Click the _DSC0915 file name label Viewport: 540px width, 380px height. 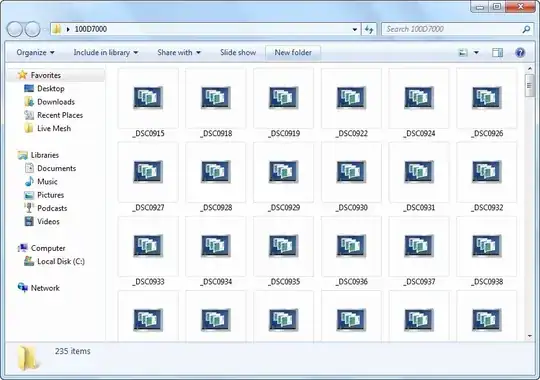[148, 133]
